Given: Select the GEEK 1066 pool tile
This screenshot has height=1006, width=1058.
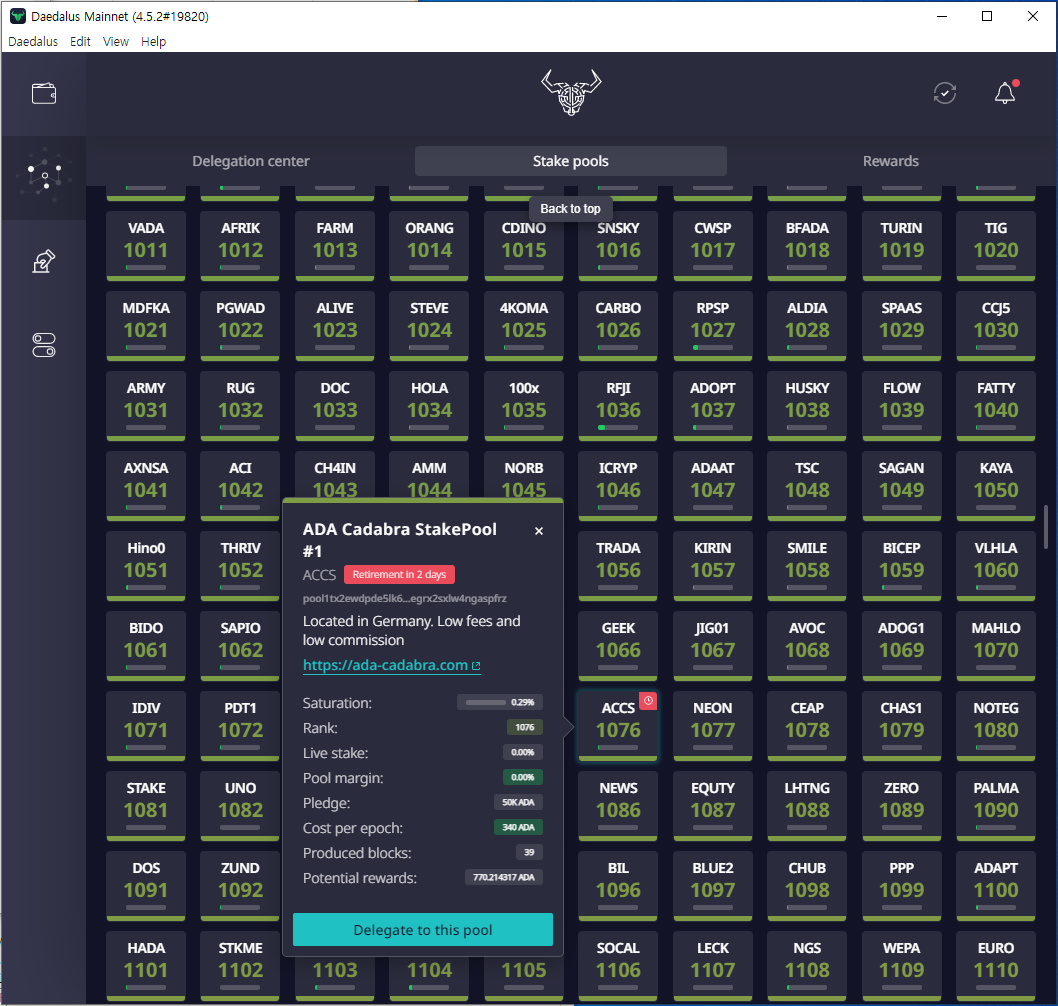Looking at the screenshot, I should [618, 646].
